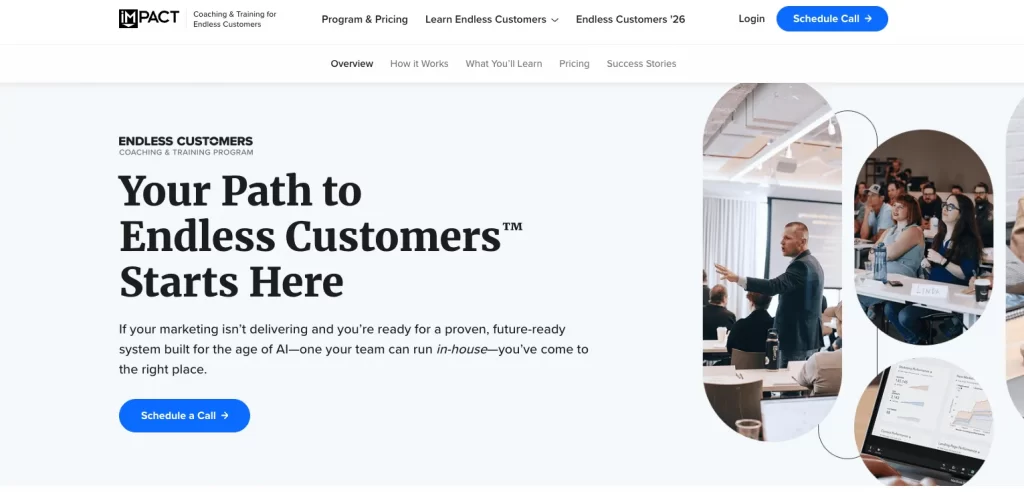Open the Program & Pricing menu item
Screen dimensions: 1024x492
point(365,19)
